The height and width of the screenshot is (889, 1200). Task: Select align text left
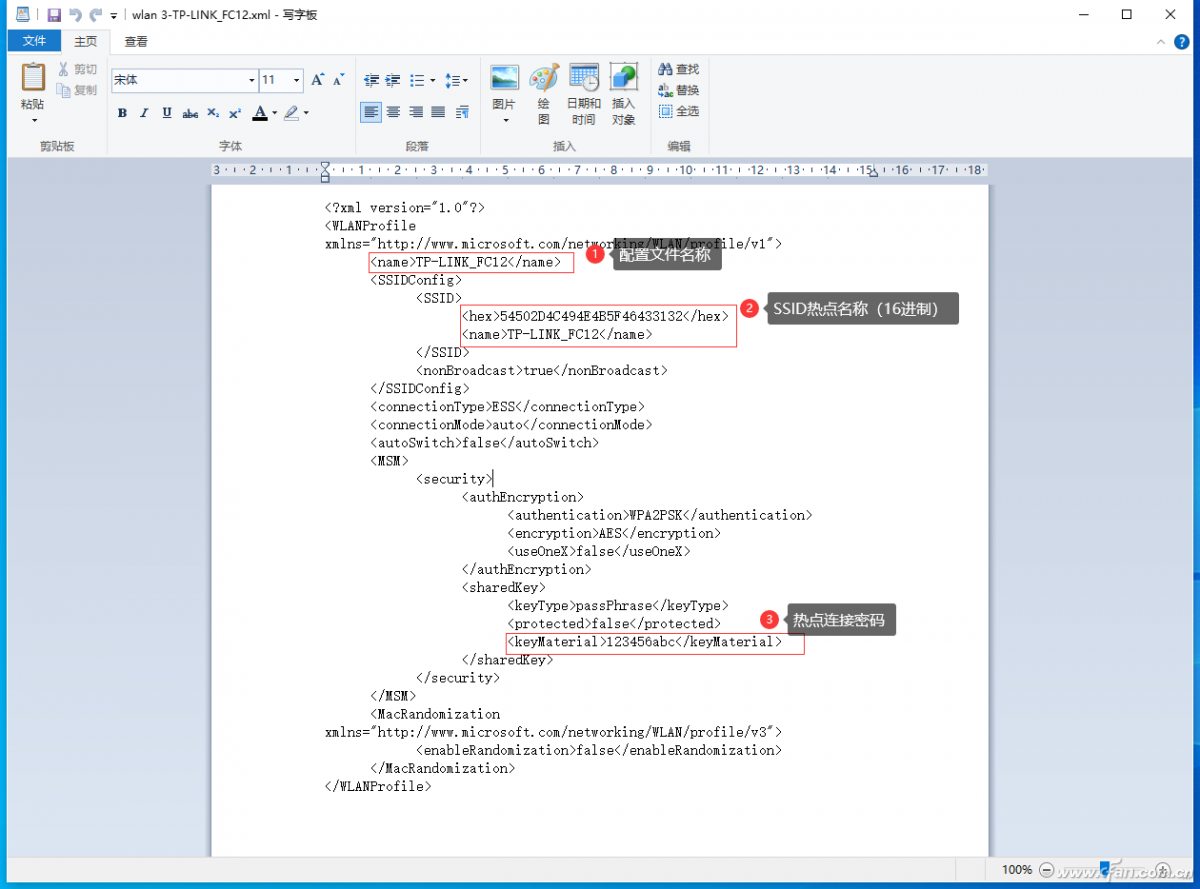pyautogui.click(x=371, y=113)
